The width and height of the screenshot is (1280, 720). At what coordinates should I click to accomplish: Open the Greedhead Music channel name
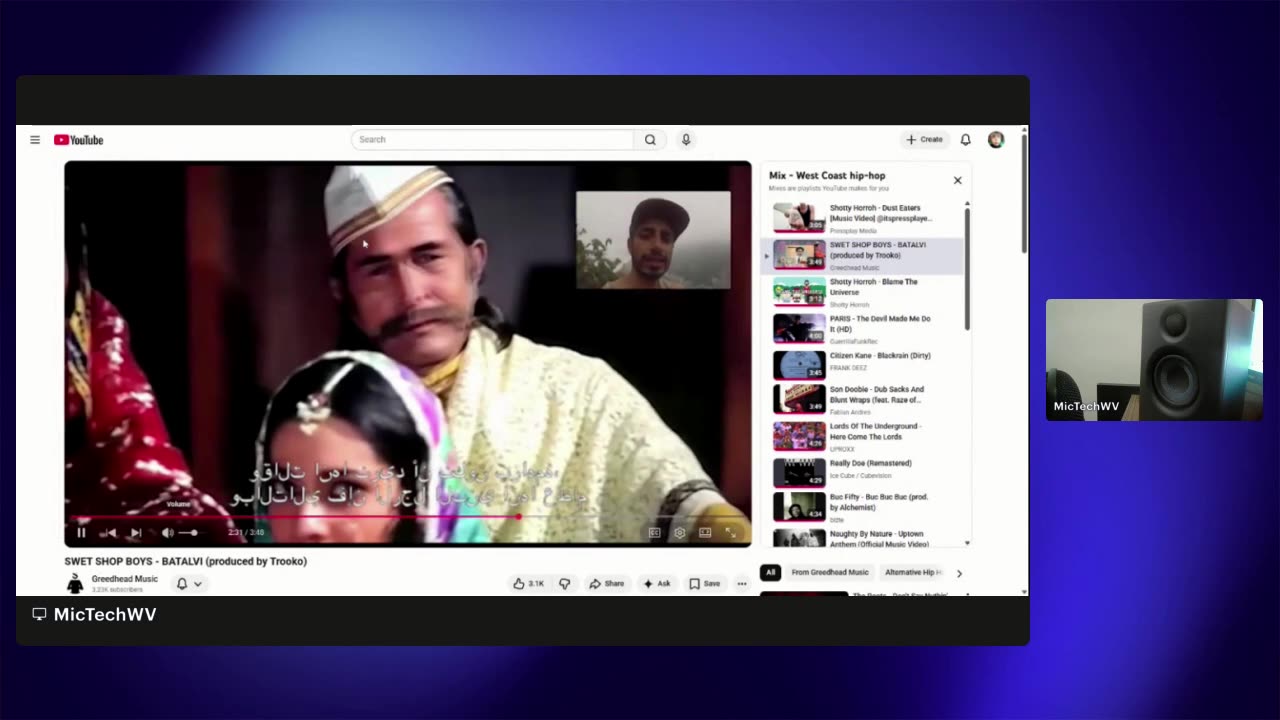(x=125, y=579)
